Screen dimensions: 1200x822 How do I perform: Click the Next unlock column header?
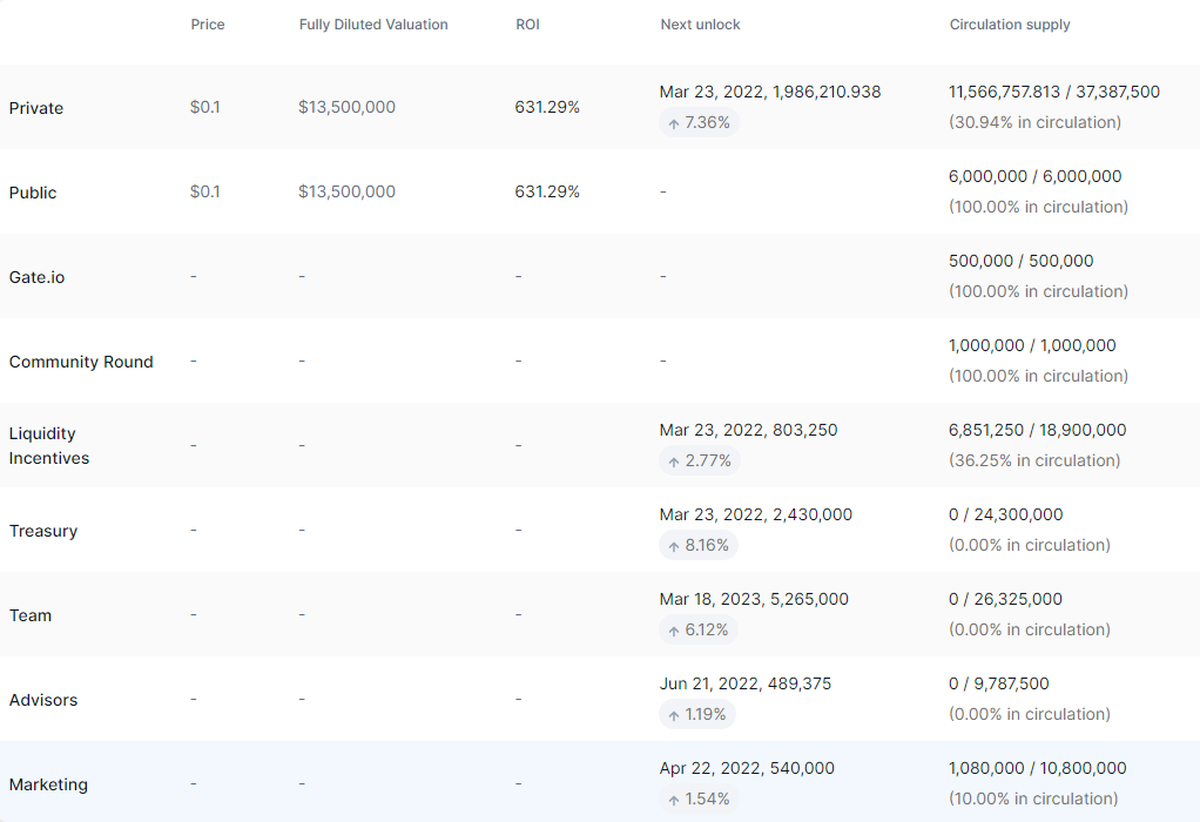pyautogui.click(x=700, y=24)
